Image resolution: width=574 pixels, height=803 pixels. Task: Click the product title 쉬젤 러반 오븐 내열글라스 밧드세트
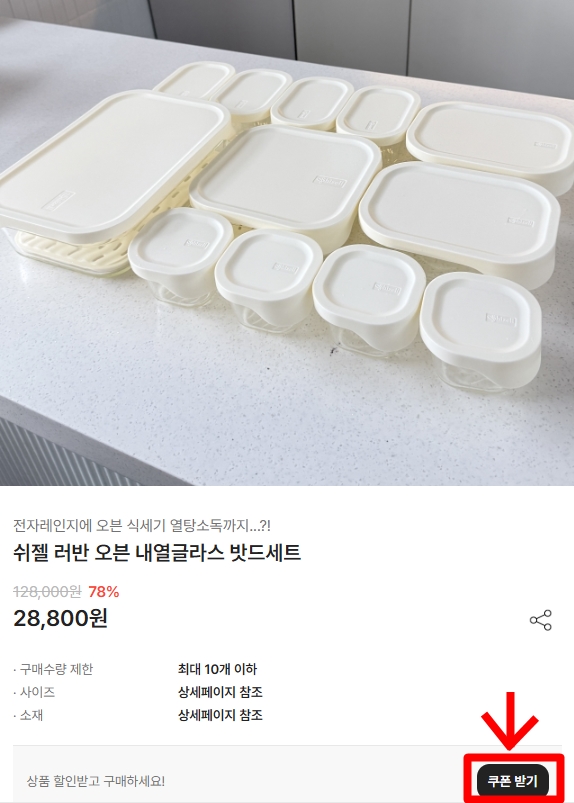(157, 553)
